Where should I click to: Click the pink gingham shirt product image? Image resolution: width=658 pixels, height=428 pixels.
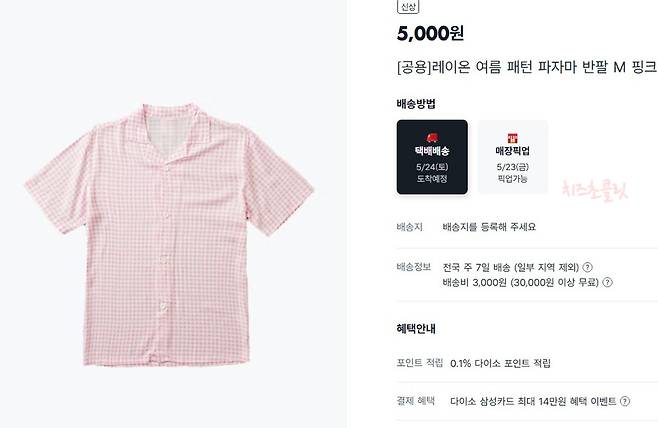(169, 234)
